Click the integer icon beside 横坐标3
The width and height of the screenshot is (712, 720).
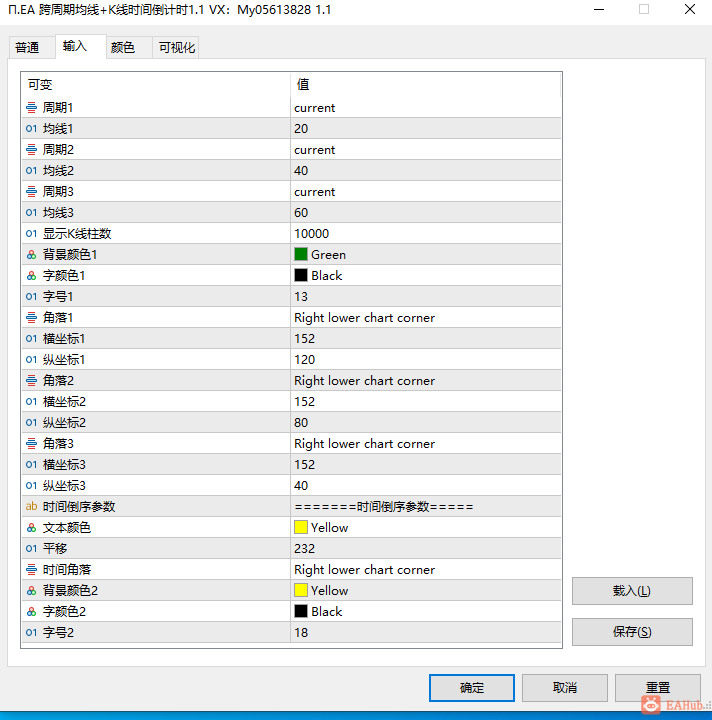pyautogui.click(x=31, y=465)
